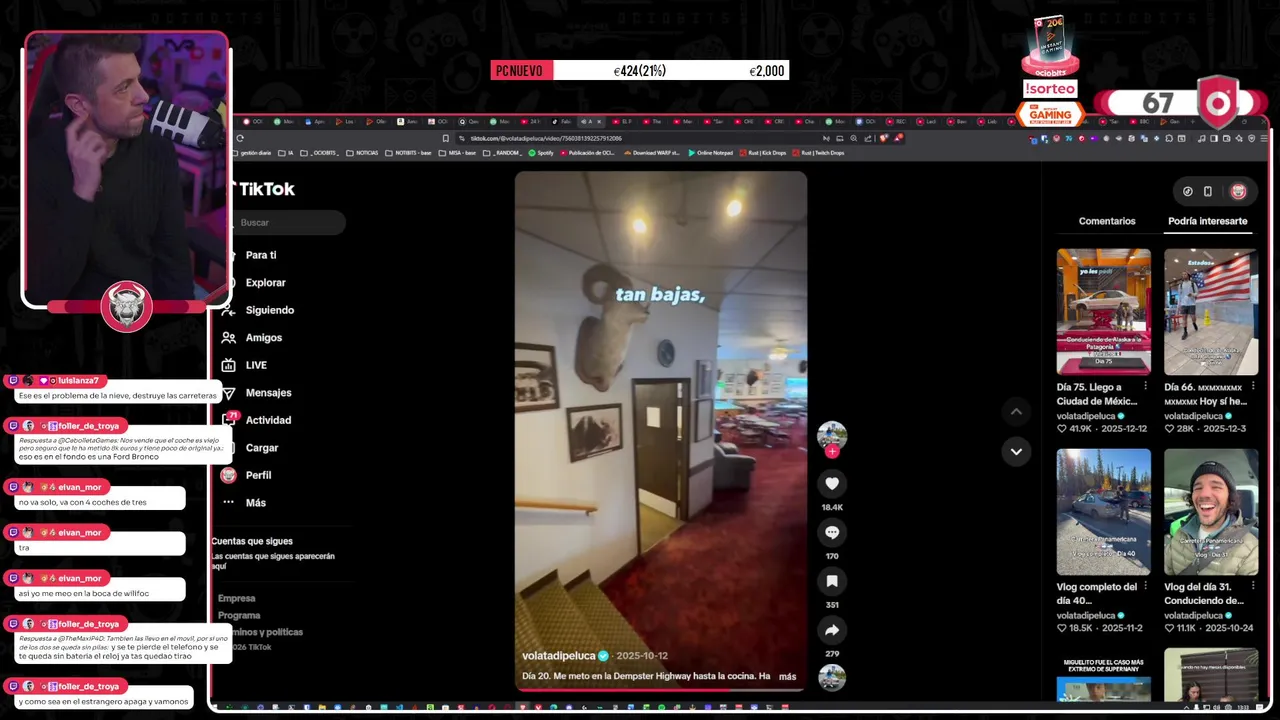Image resolution: width=1280 pixels, height=720 pixels.
Task: Open a new browser tab with plus
Action: pyautogui.click(x=1193, y=122)
